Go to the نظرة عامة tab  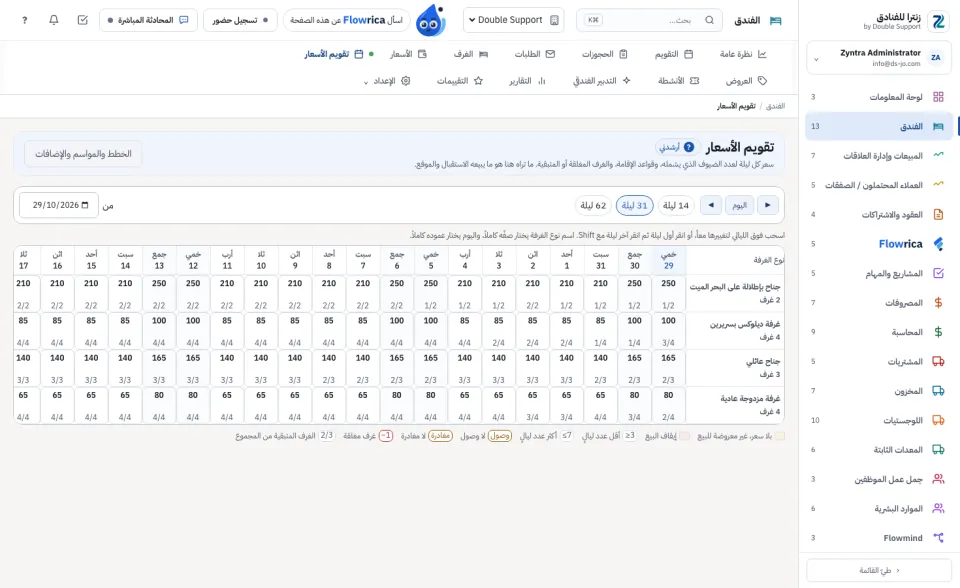(x=743, y=54)
